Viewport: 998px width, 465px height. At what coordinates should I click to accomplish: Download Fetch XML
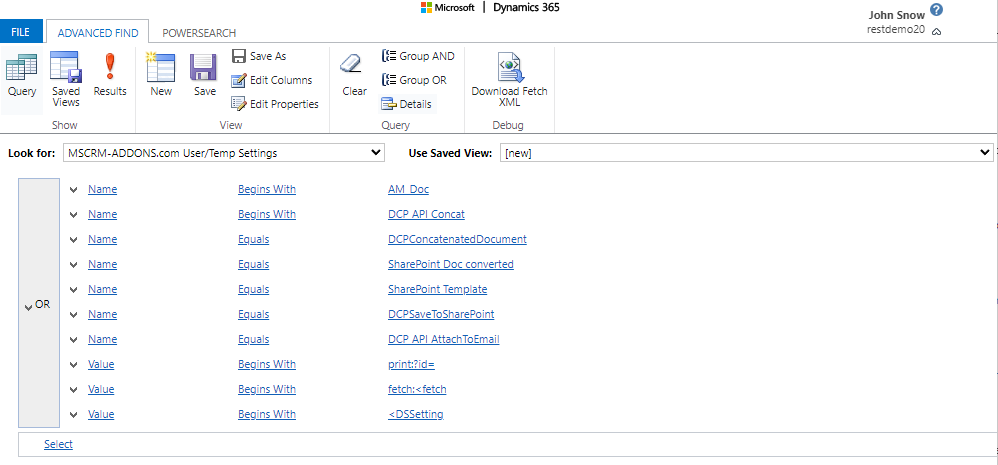pos(509,79)
